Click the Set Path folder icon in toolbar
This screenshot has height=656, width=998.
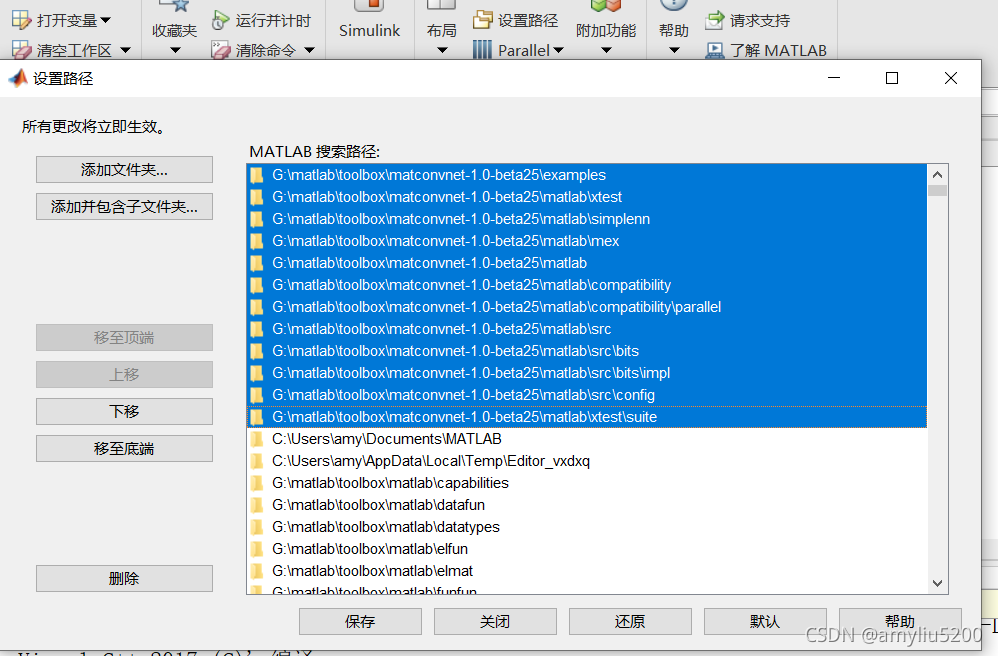point(483,20)
